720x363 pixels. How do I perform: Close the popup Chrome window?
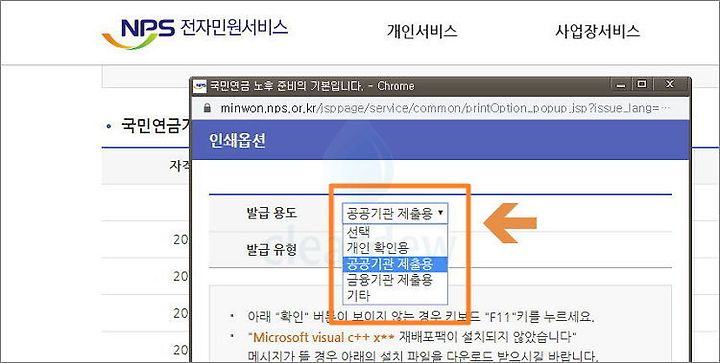(x=669, y=84)
